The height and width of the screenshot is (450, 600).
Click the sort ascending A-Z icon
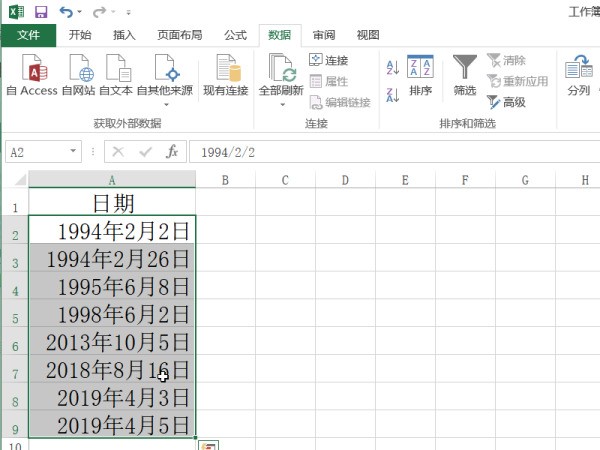392,68
